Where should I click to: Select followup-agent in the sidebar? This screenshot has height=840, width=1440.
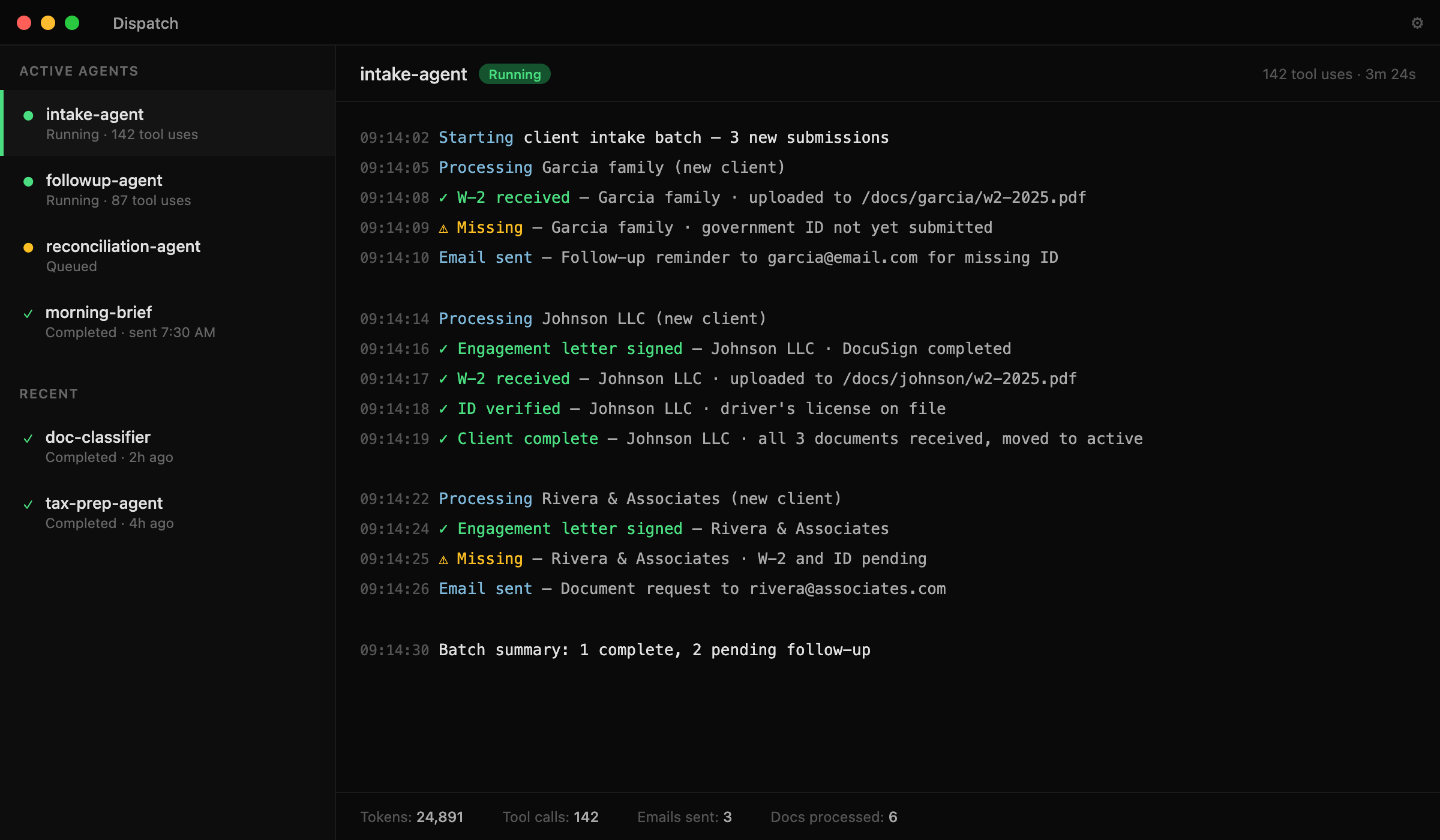point(168,189)
